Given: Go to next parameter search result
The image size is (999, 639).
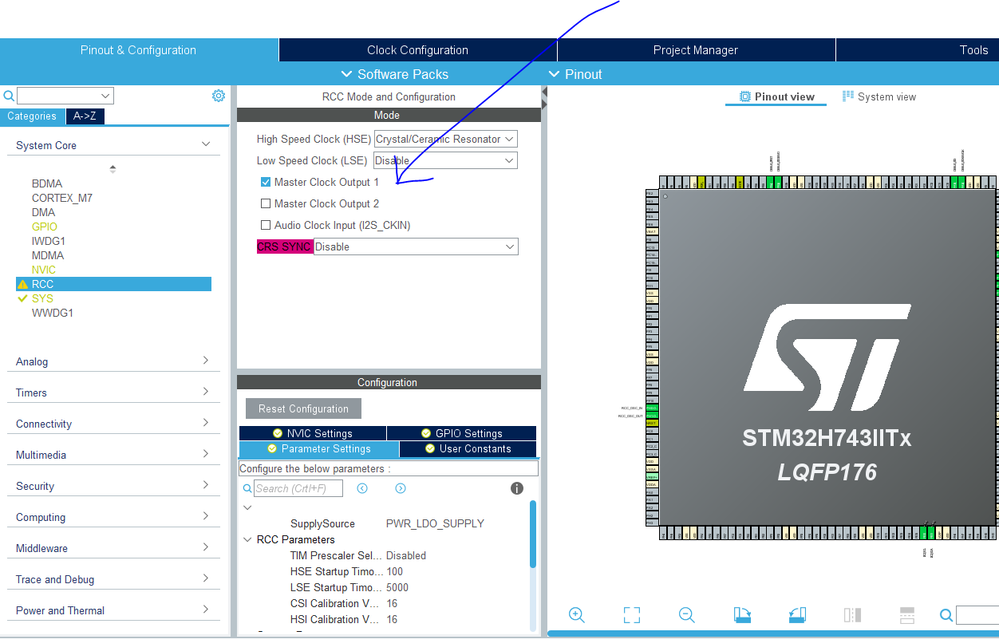Looking at the screenshot, I should (x=401, y=488).
